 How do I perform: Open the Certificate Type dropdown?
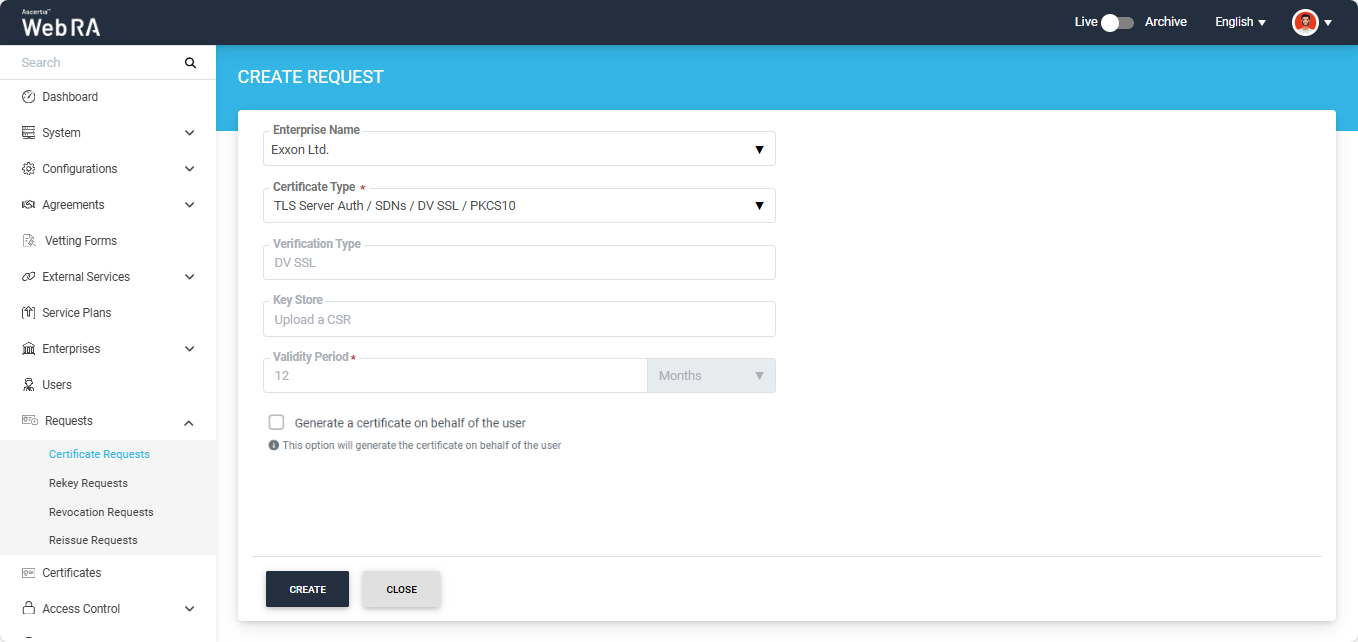click(518, 206)
